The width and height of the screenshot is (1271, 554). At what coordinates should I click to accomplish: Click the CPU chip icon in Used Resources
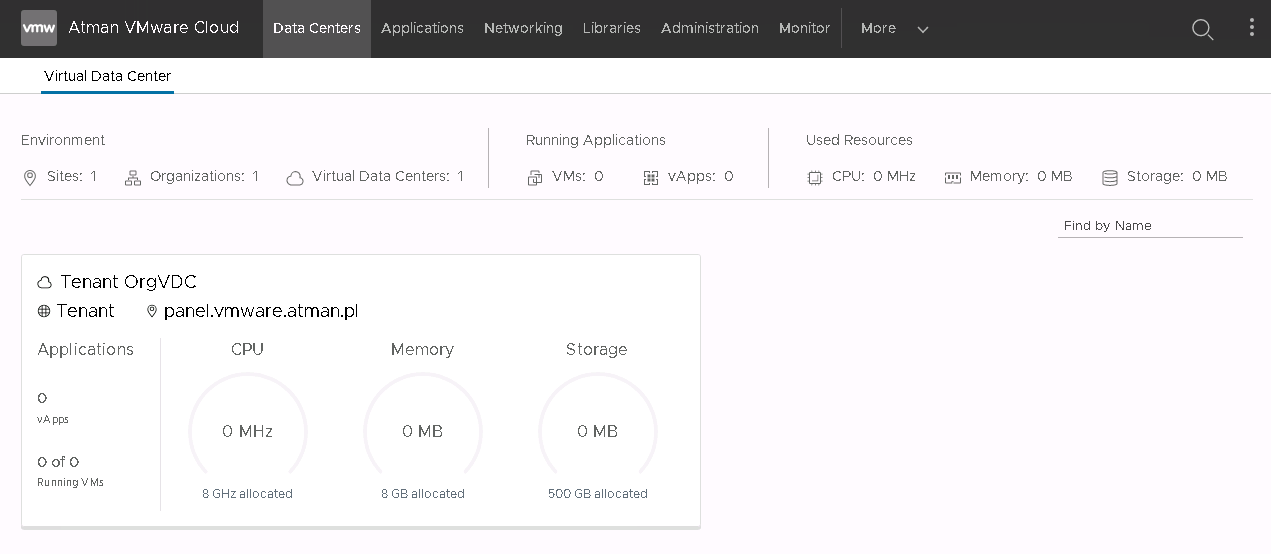click(815, 177)
